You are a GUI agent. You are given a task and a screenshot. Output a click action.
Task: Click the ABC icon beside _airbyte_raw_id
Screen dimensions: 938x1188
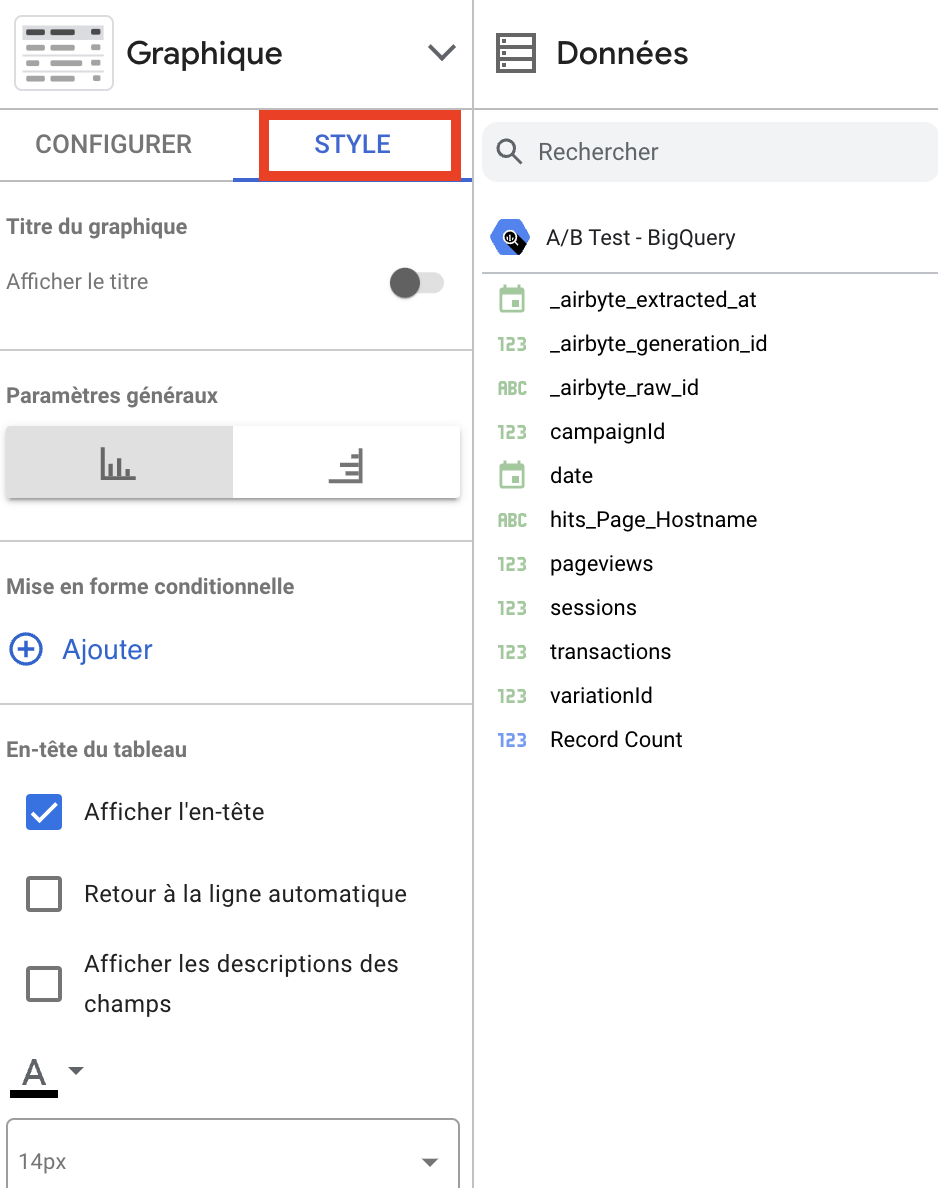tap(512, 388)
